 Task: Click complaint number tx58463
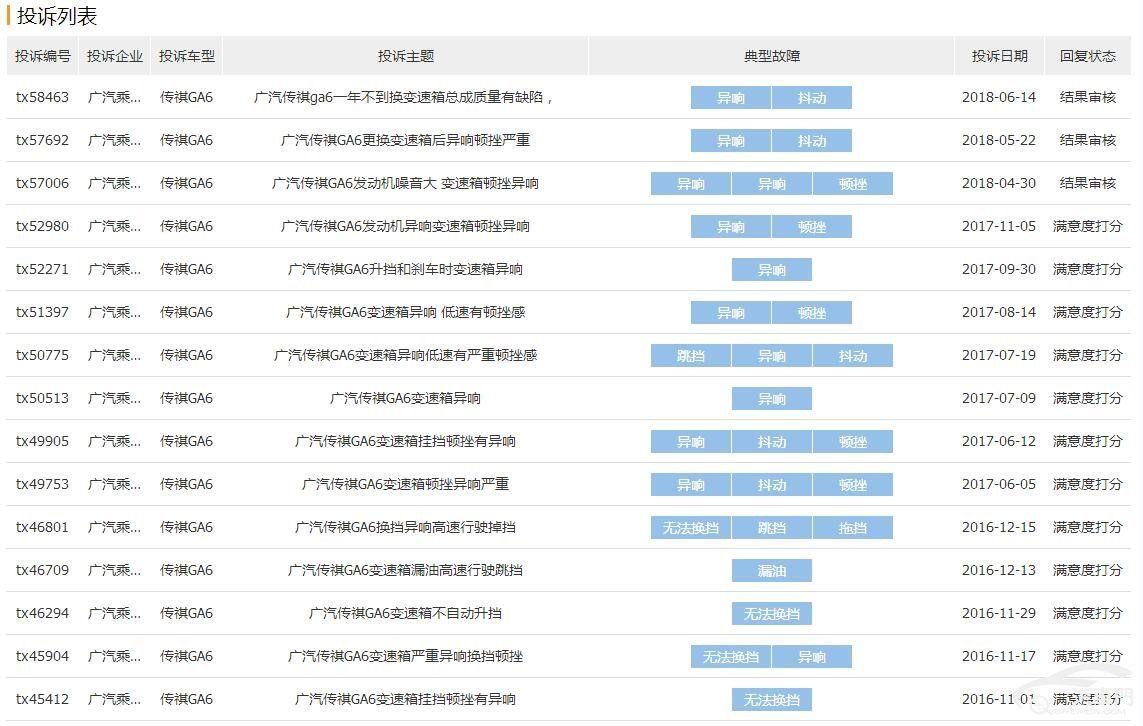42,97
